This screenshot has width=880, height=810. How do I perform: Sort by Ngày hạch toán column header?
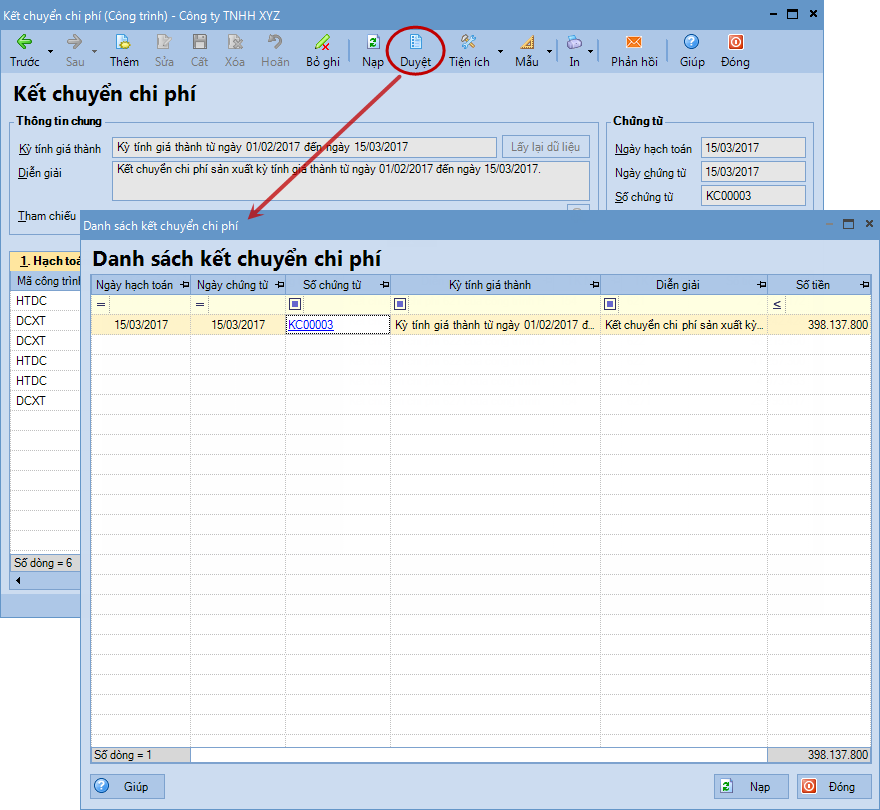[134, 285]
